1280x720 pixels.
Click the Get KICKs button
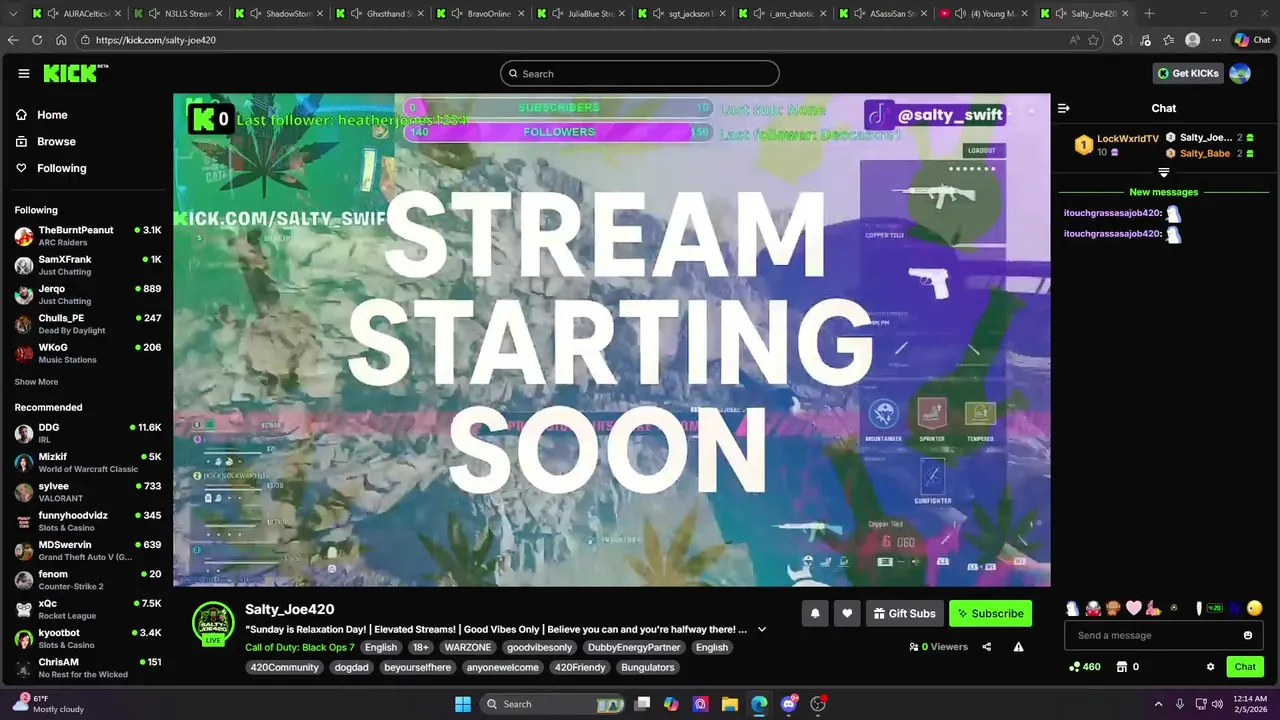[1188, 73]
